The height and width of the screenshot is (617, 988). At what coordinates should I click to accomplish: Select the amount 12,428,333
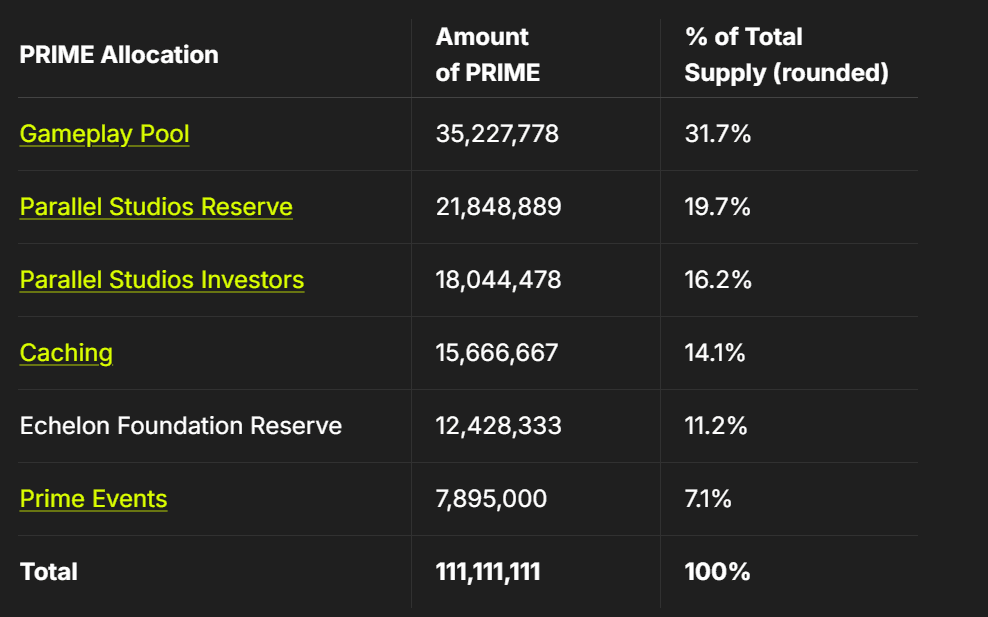click(x=498, y=425)
